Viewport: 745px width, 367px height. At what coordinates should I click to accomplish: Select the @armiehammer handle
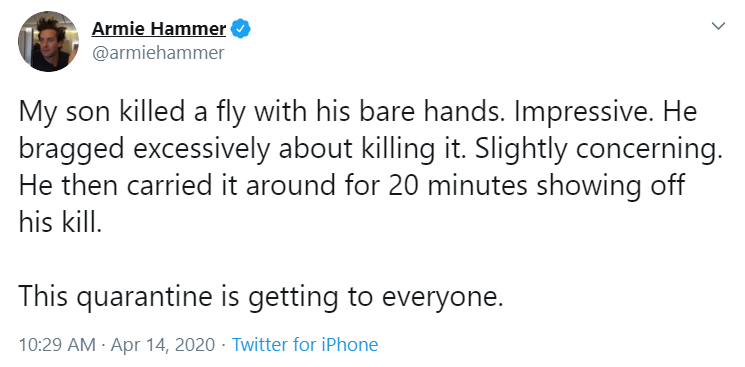[x=157, y=53]
